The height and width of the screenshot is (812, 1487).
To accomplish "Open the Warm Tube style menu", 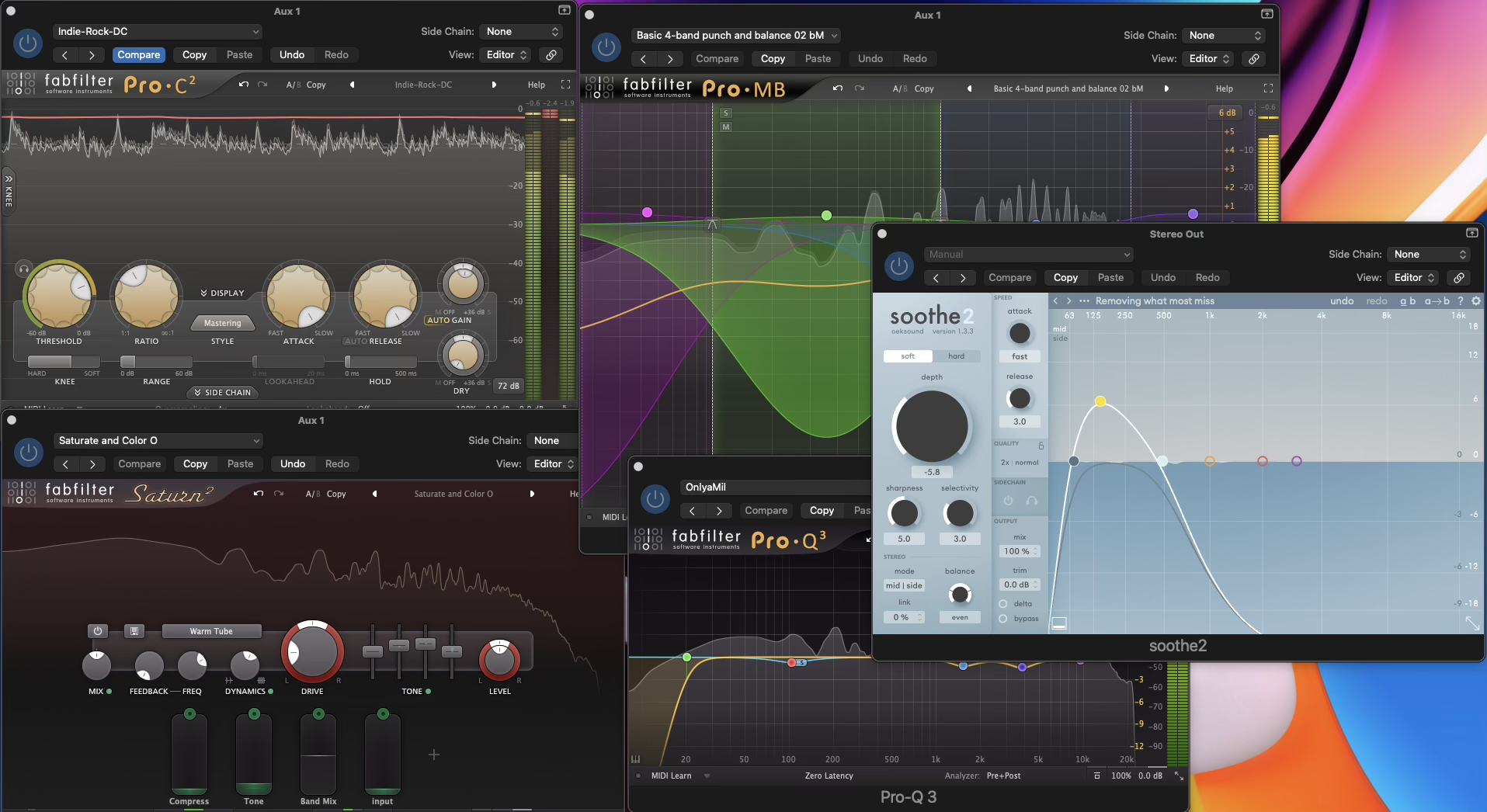I will (211, 631).
